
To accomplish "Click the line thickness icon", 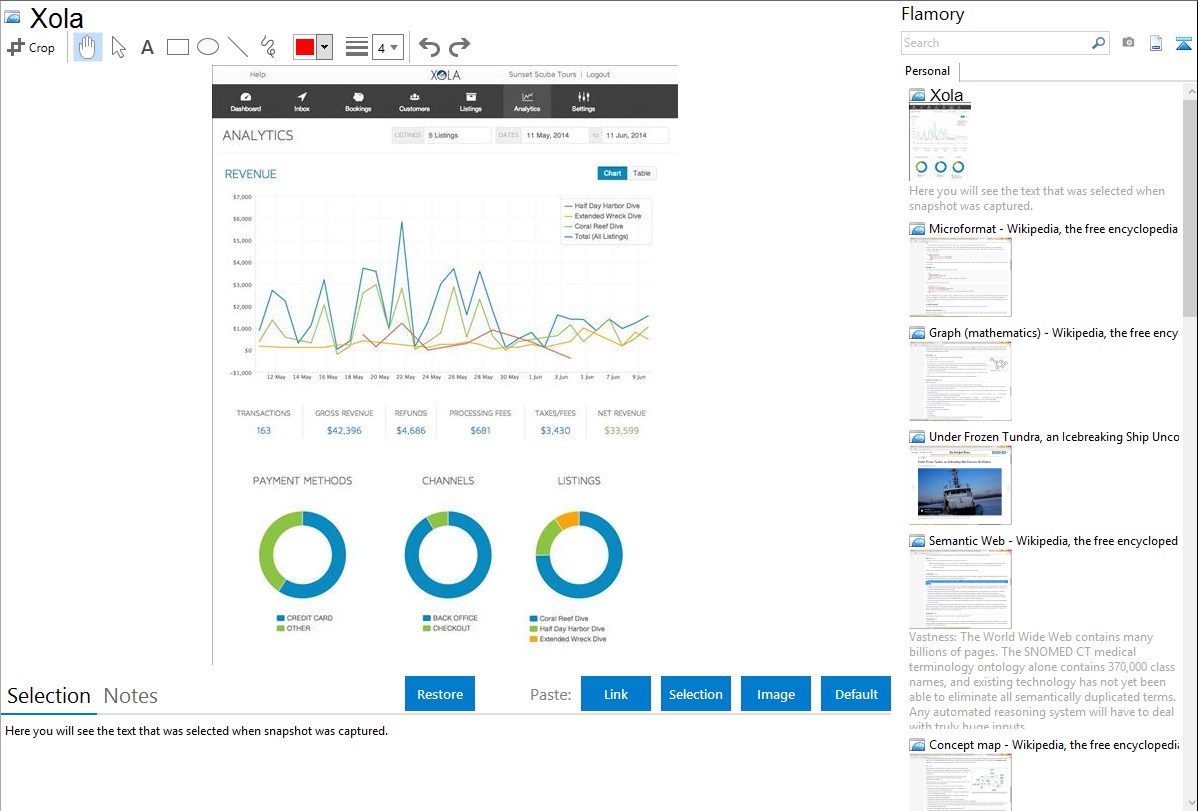I will coord(357,47).
